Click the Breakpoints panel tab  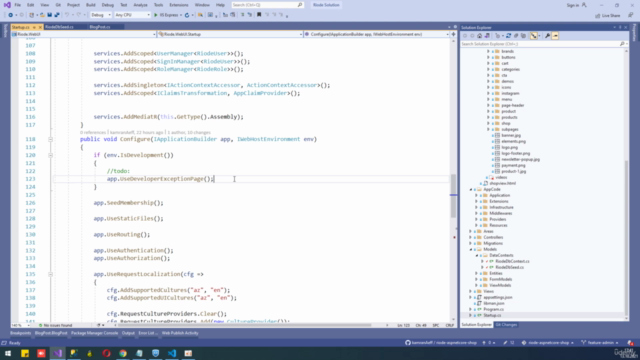tap(20, 333)
